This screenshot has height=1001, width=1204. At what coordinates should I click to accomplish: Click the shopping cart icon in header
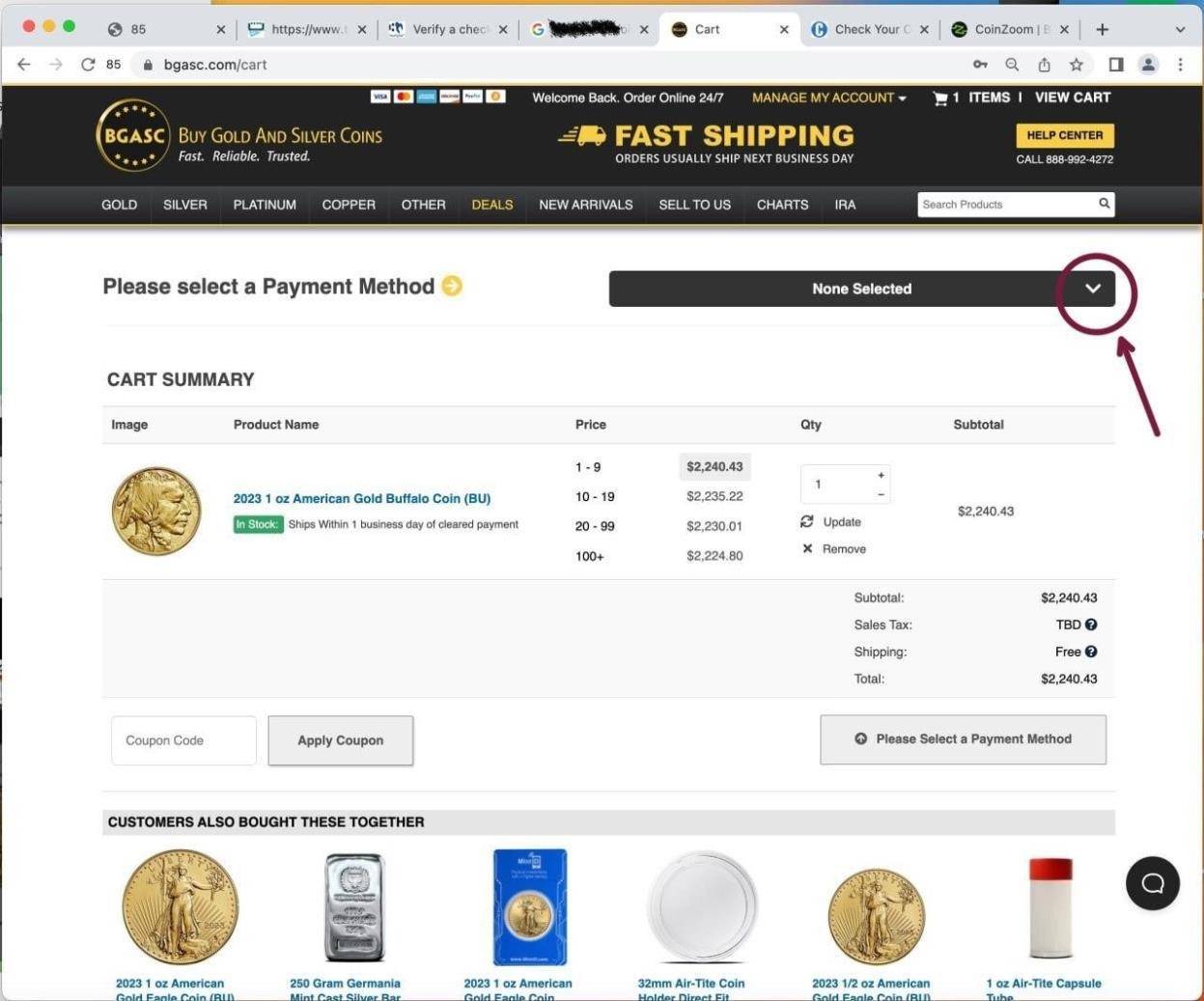coord(939,98)
